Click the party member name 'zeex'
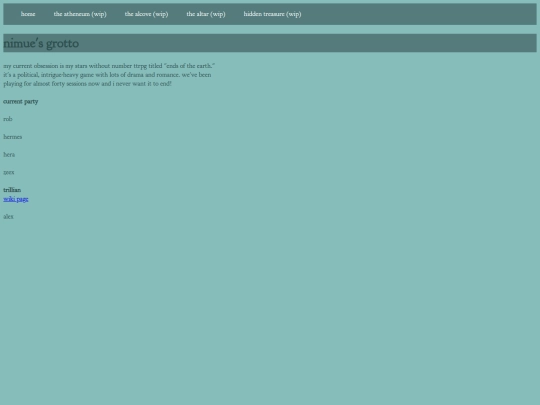 9,173
